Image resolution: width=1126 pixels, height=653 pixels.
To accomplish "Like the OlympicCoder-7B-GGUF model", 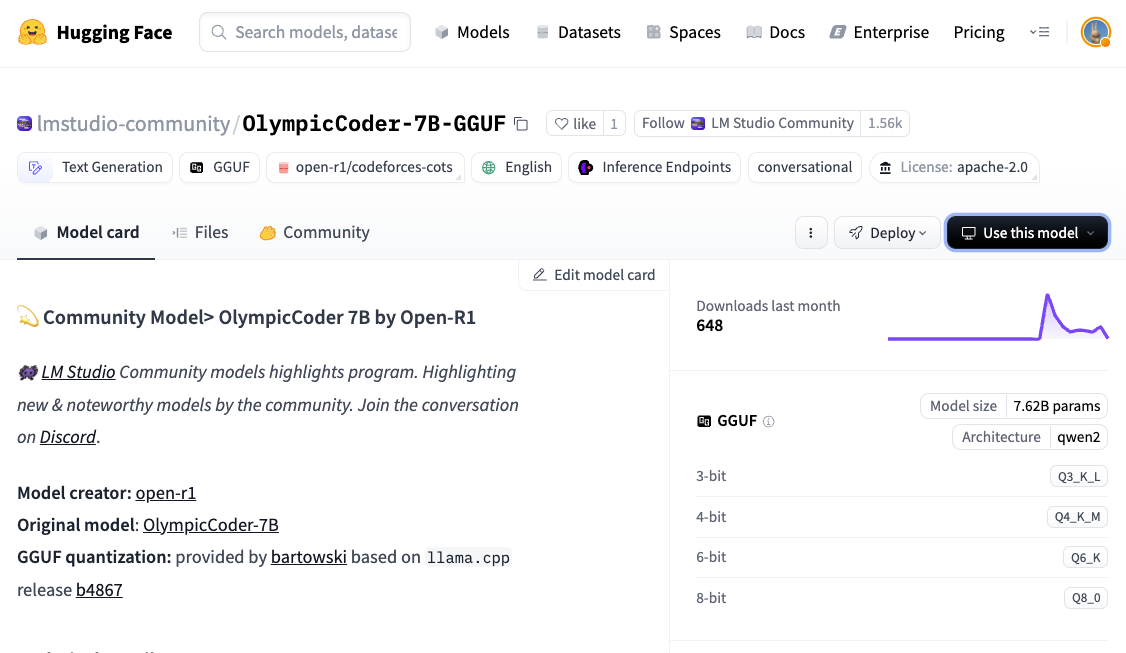I will [575, 124].
